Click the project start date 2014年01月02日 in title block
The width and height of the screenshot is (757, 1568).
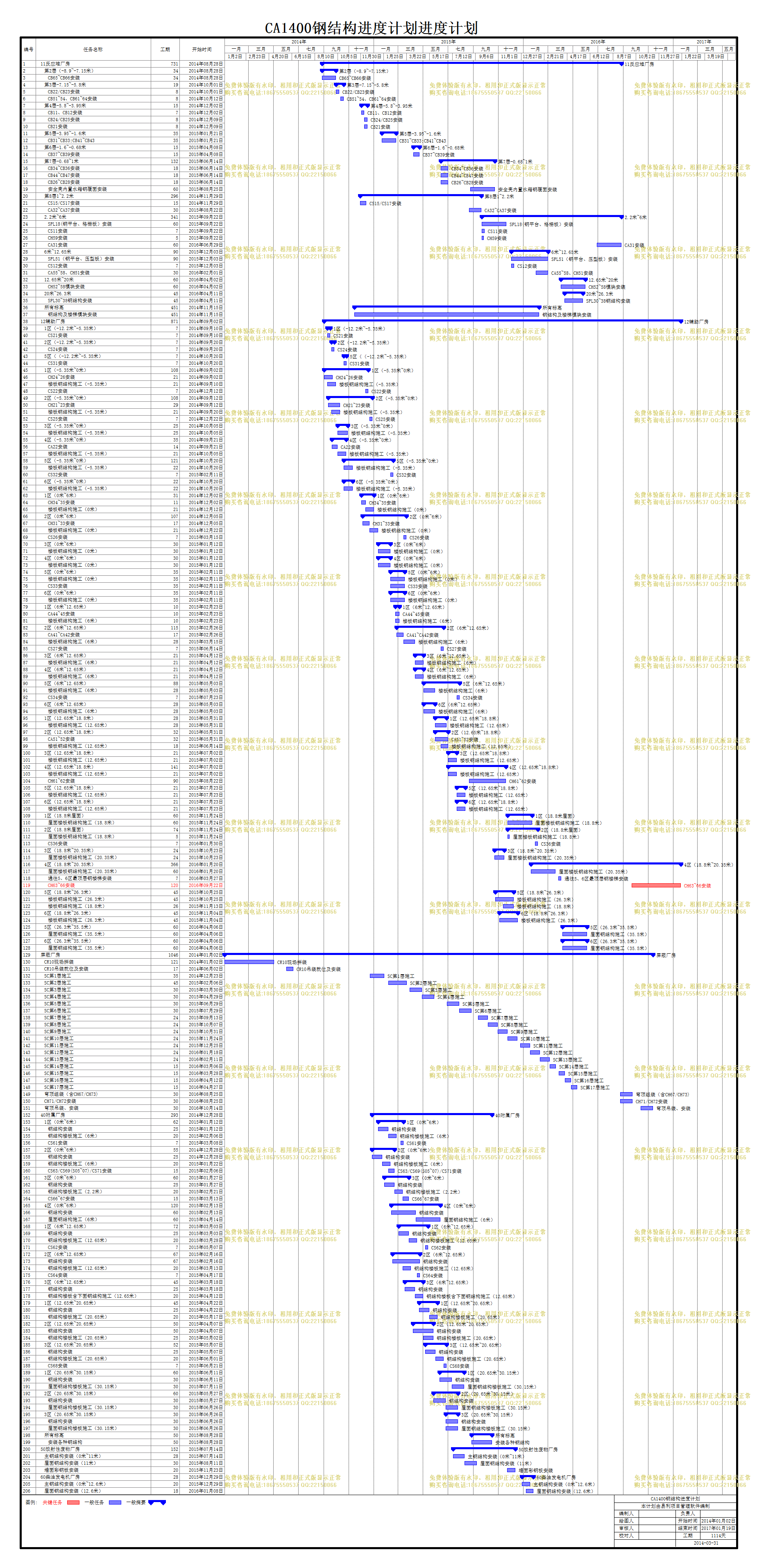(x=717, y=1520)
